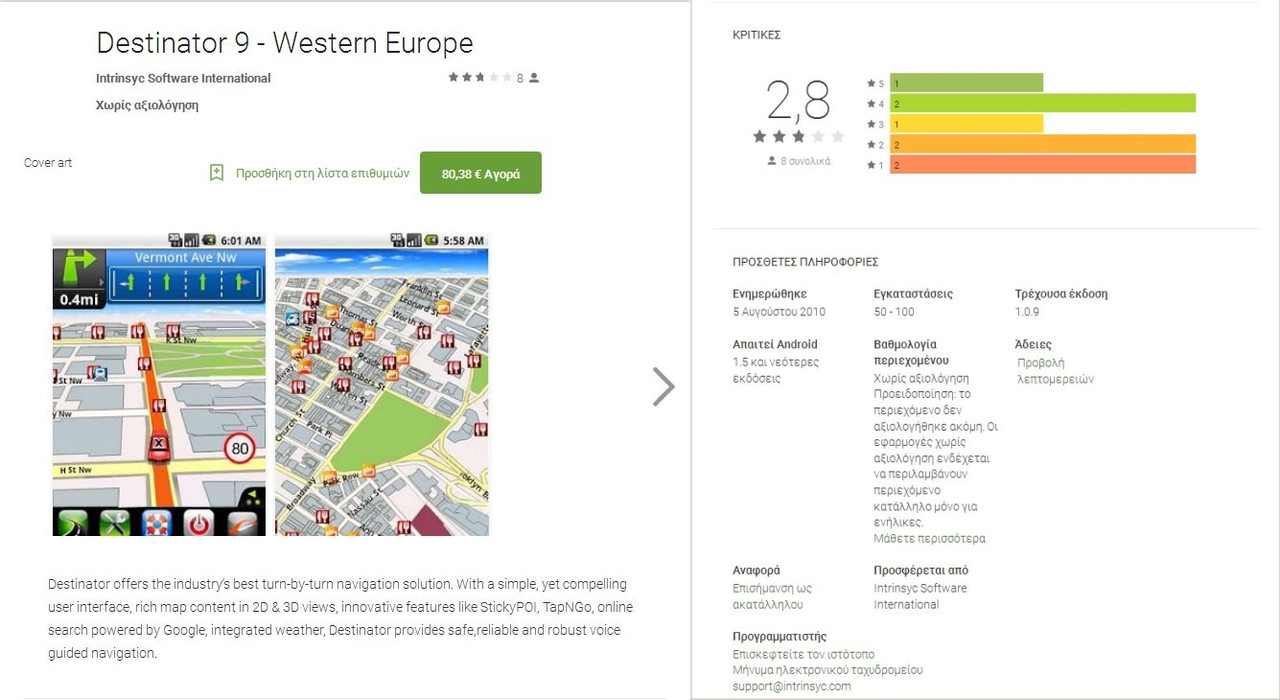Click the stars under the 2,8 score
Screen dimensions: 1280x700
[799, 136]
